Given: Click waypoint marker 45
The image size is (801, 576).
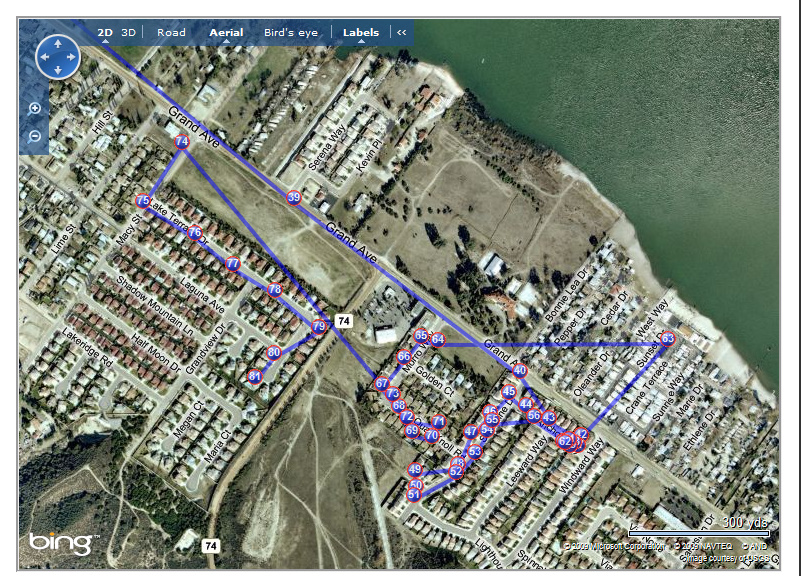Looking at the screenshot, I should [509, 392].
